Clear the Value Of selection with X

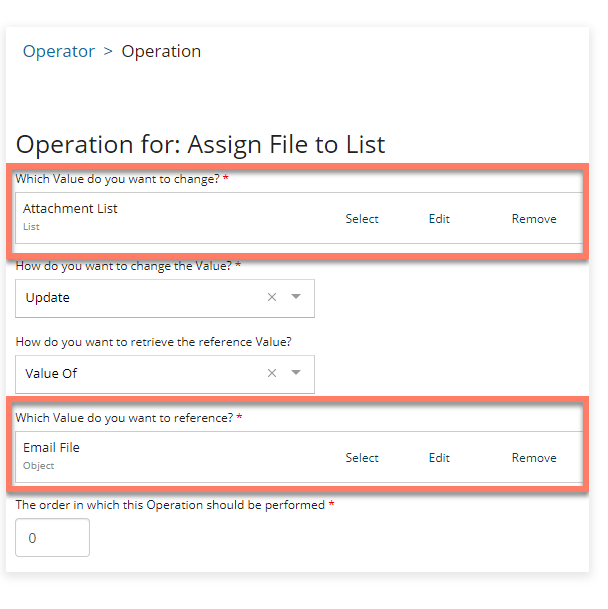click(x=272, y=373)
